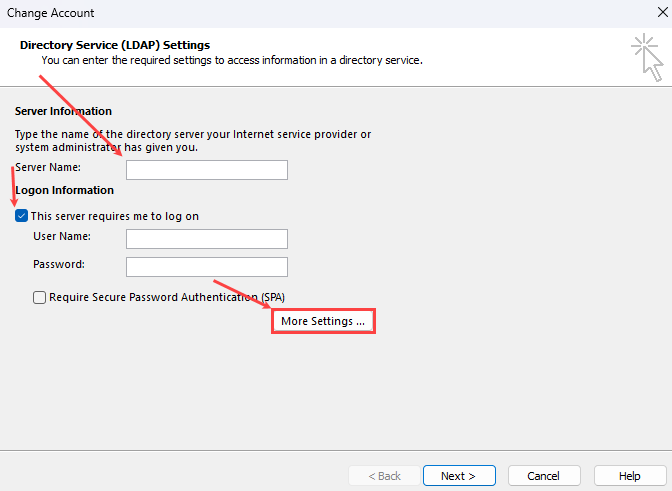The image size is (672, 491).
Task: Focus the Server Name text field
Action: click(x=206, y=170)
